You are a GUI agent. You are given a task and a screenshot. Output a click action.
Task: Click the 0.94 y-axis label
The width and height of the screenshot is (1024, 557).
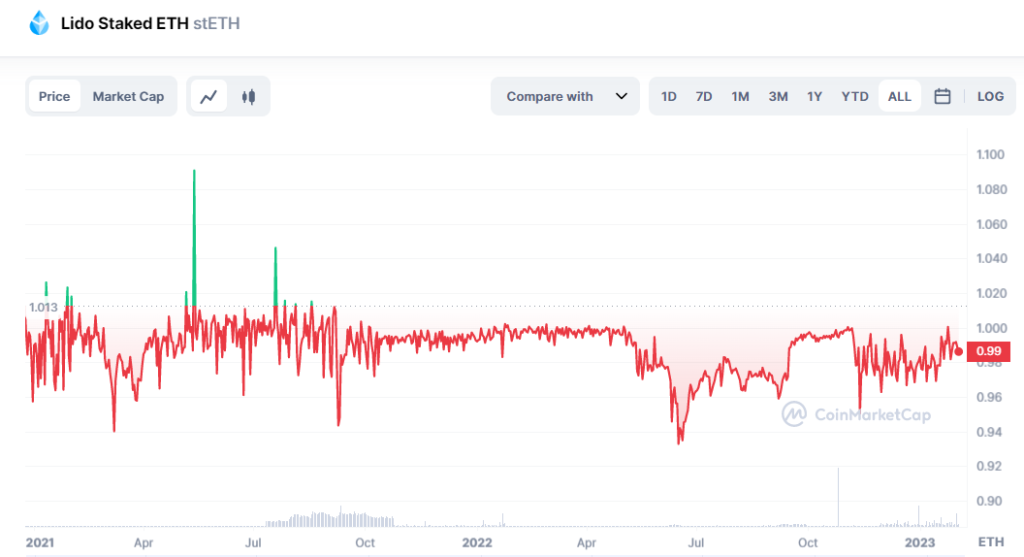pyautogui.click(x=989, y=432)
